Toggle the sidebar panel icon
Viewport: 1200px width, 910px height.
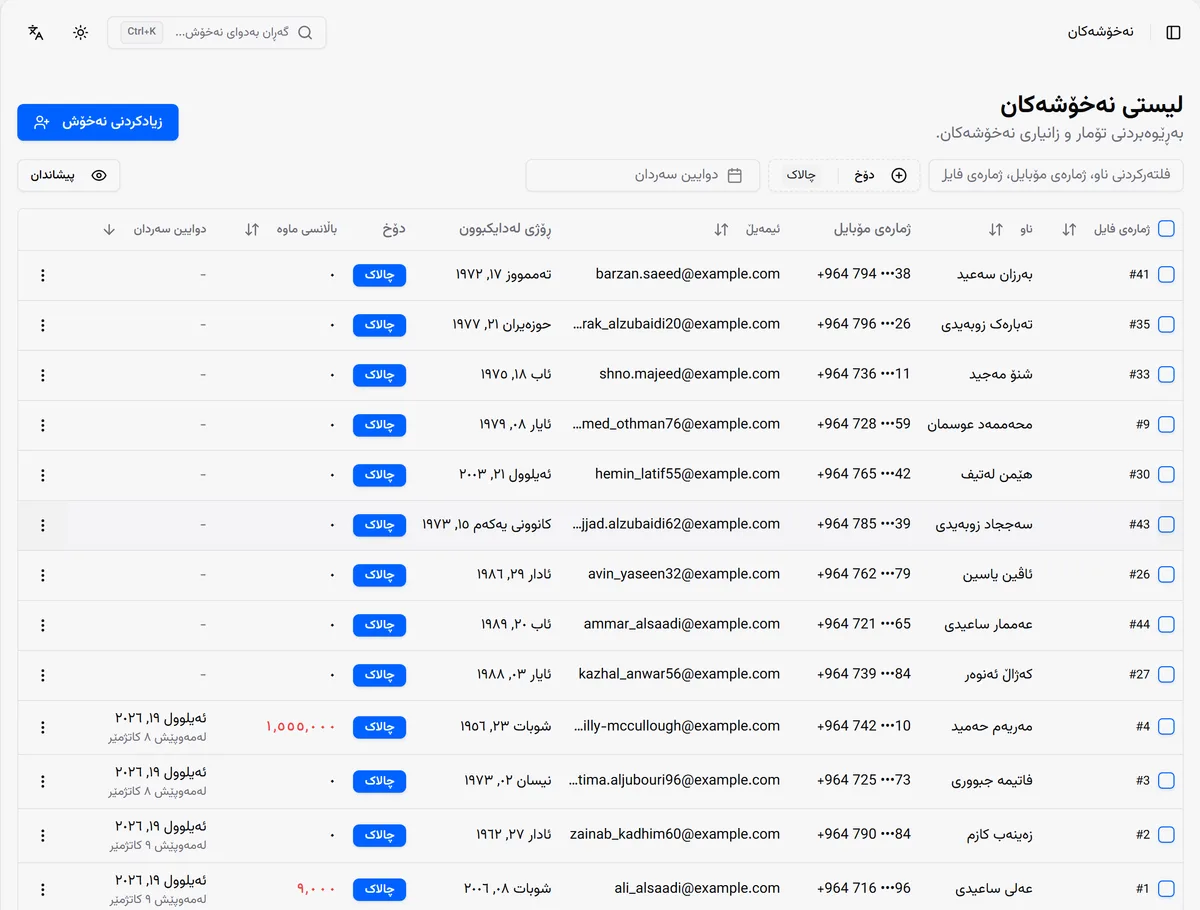pos(1173,32)
